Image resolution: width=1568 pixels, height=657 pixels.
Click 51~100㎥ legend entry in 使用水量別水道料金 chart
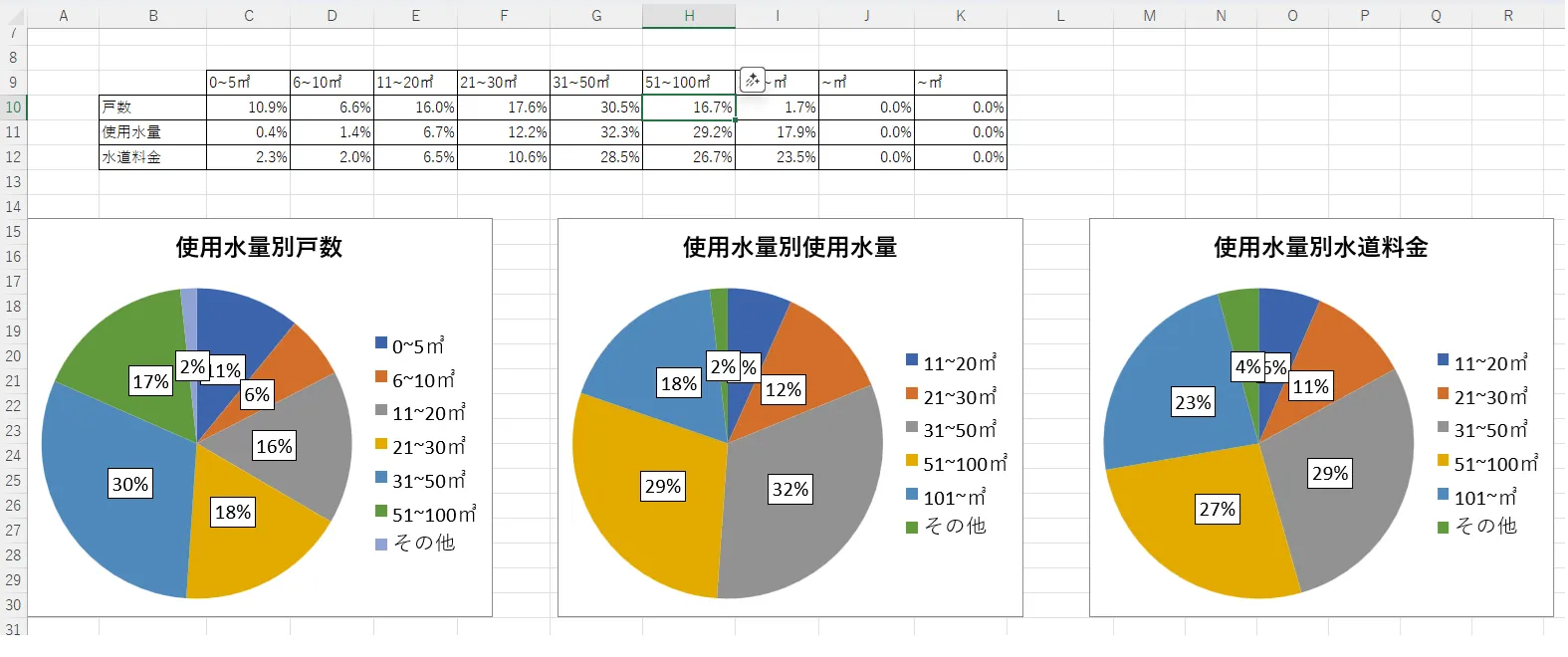(1488, 463)
